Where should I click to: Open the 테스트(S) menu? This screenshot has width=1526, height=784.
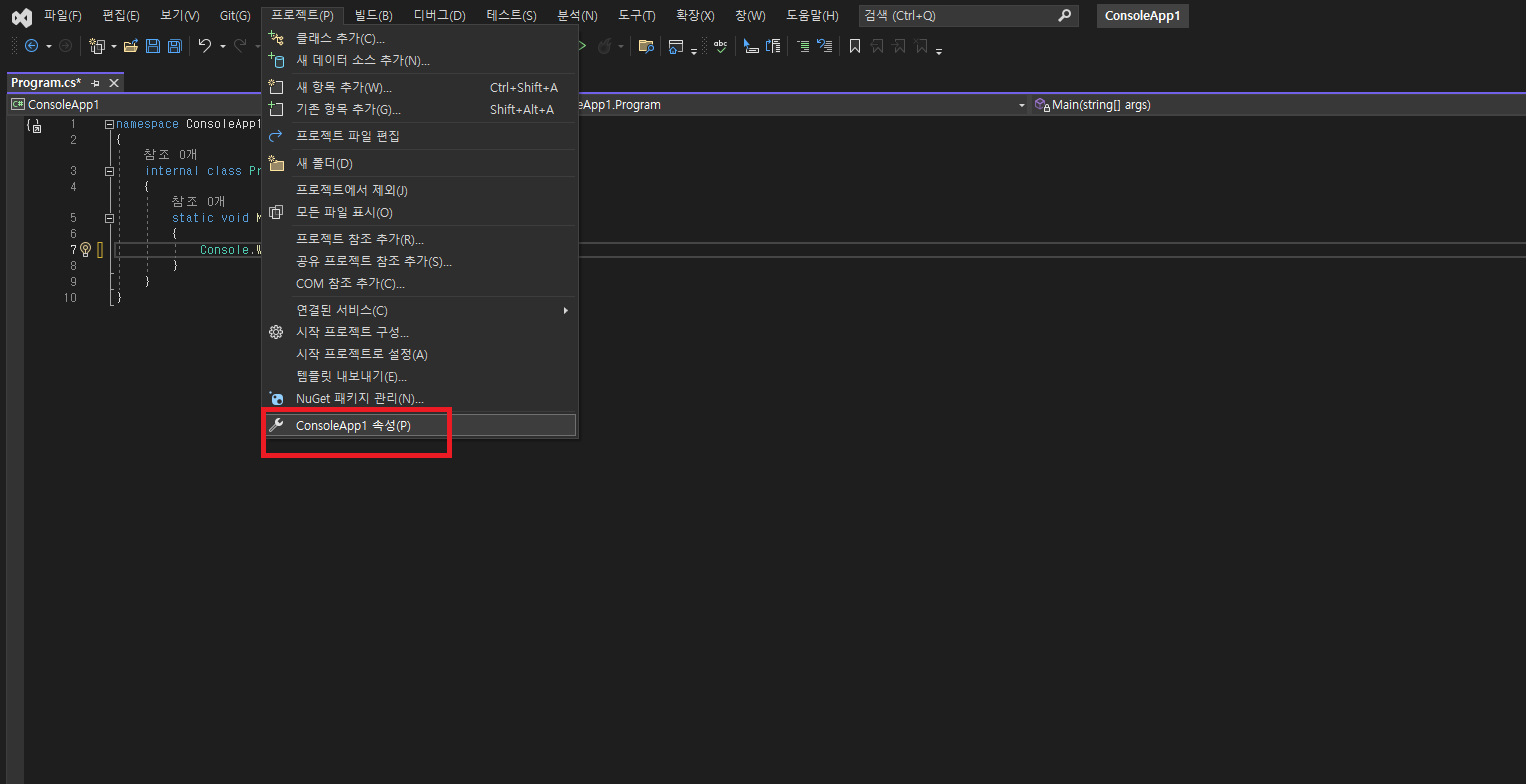tap(512, 16)
